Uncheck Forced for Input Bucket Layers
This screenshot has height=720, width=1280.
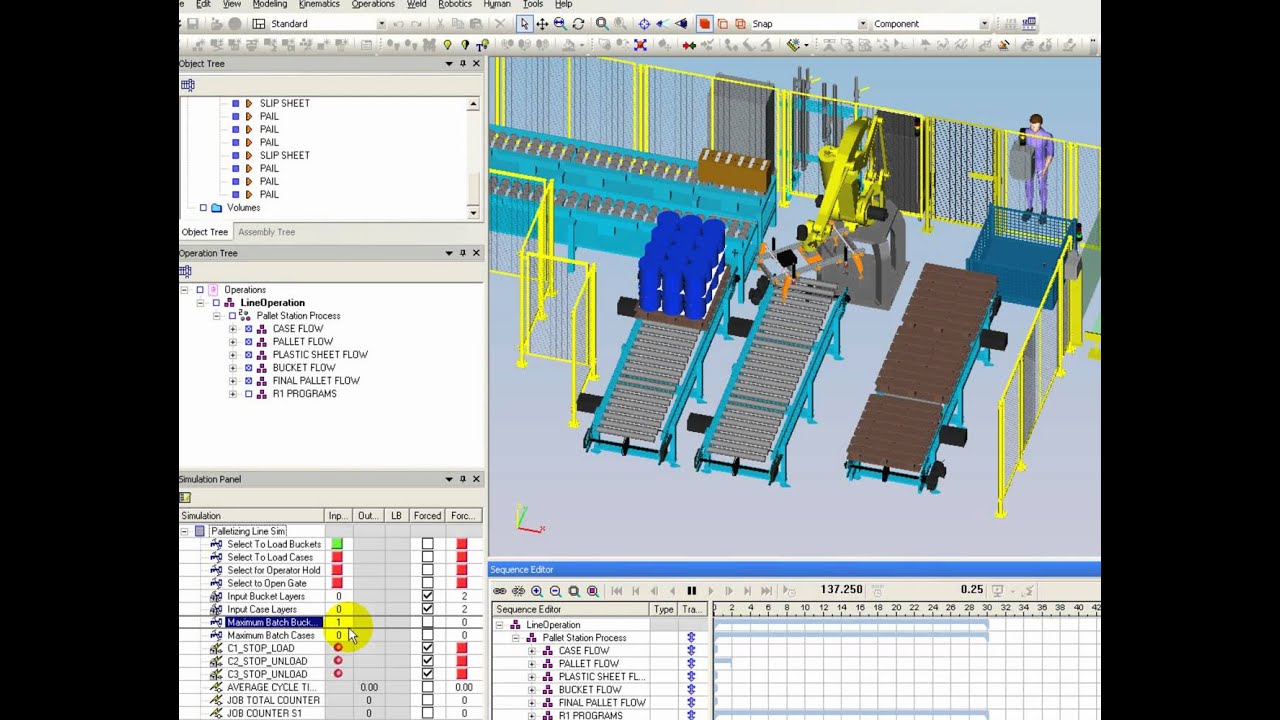428,596
